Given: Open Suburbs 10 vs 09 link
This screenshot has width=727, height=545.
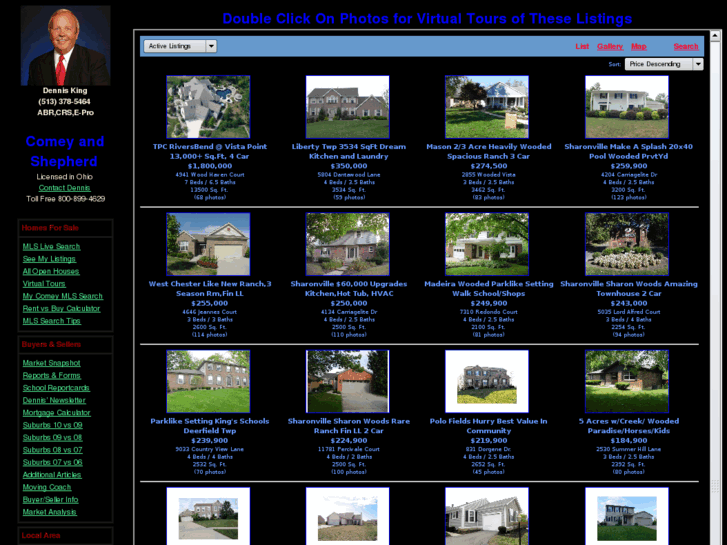Looking at the screenshot, I should 52,425.
